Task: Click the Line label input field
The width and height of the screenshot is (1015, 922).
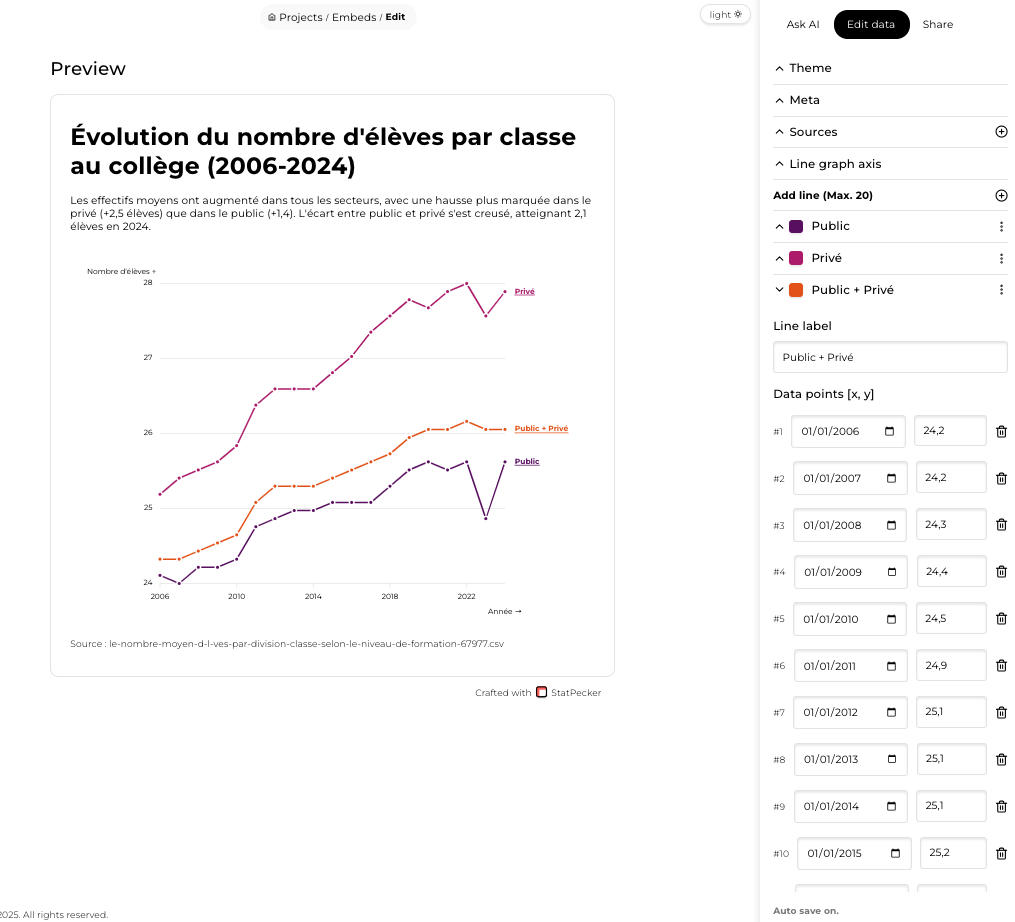Action: [890, 357]
